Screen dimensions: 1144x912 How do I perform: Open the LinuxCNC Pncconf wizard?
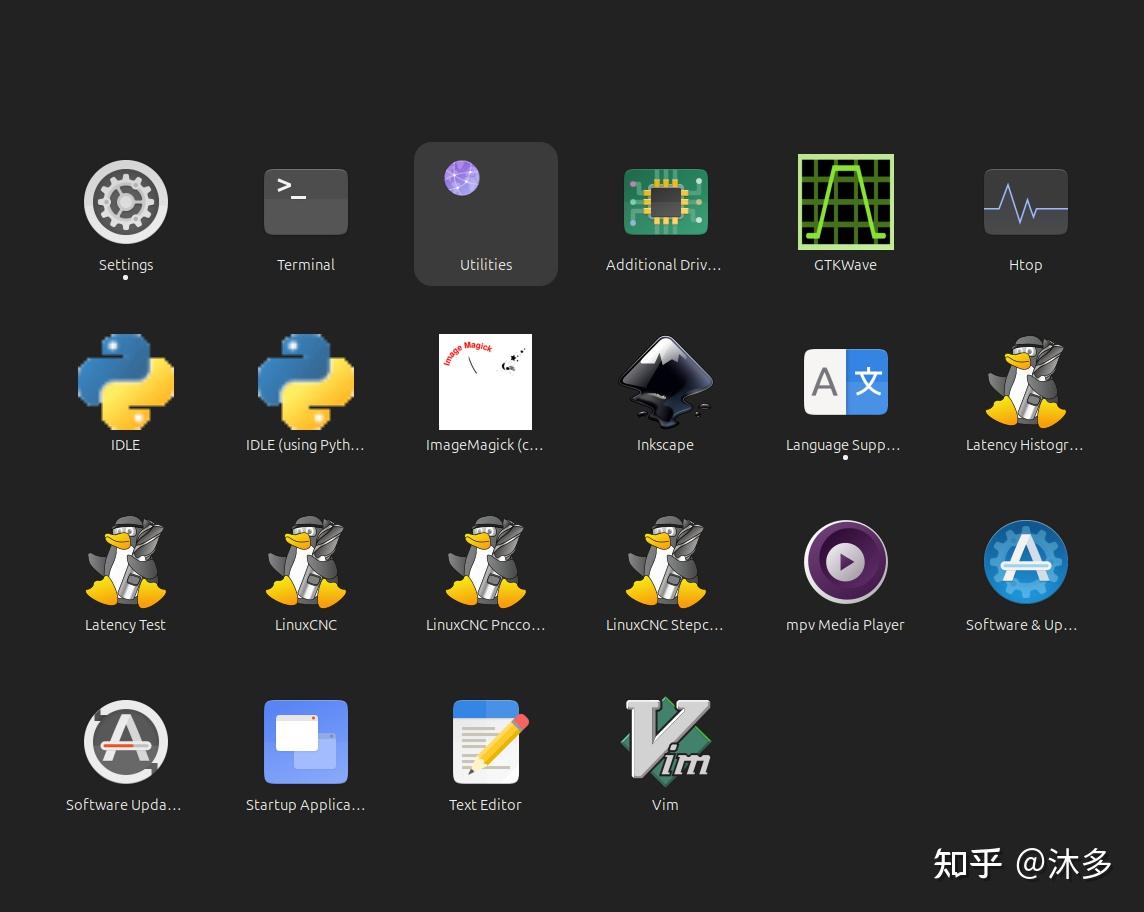[x=486, y=561]
